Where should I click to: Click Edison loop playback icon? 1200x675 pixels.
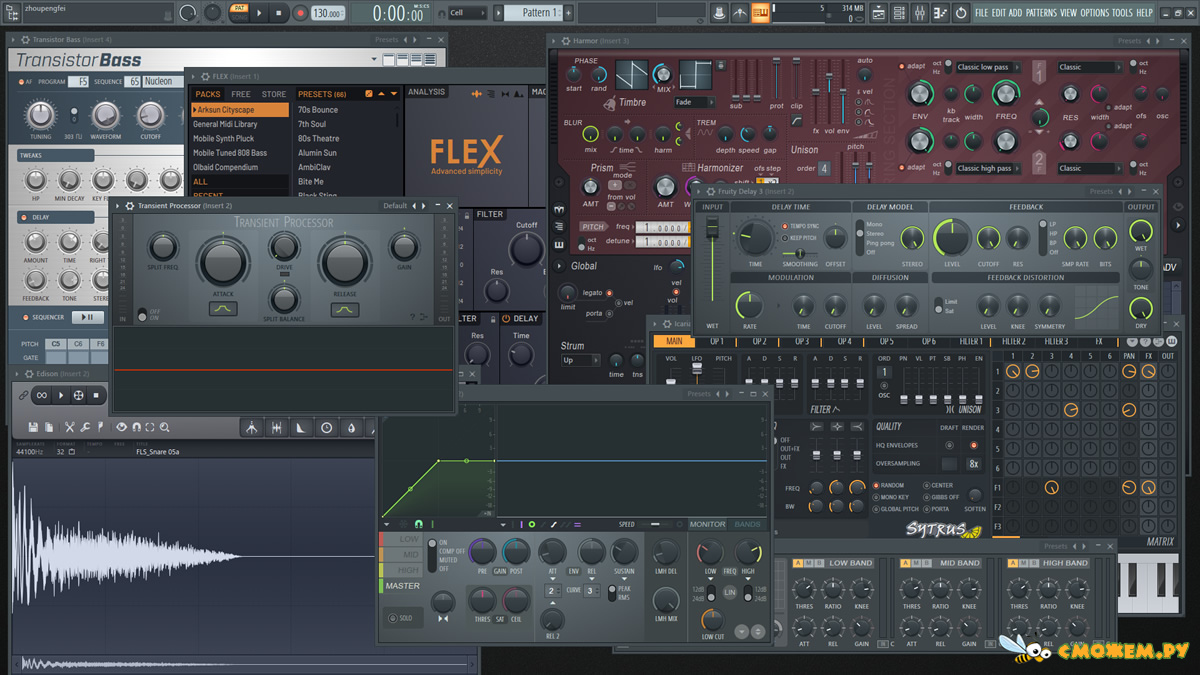[42, 395]
